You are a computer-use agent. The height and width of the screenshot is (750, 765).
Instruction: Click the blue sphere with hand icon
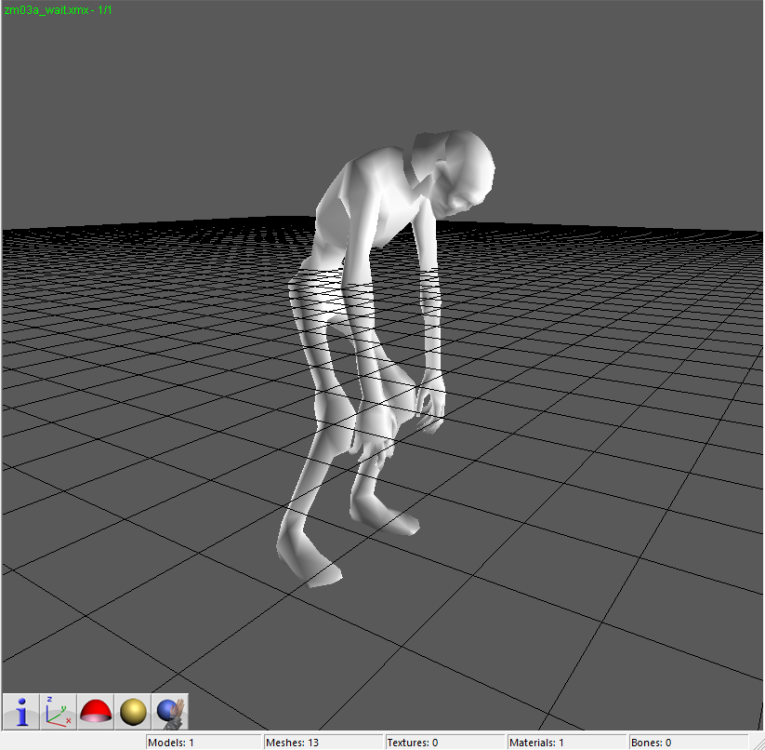click(170, 712)
